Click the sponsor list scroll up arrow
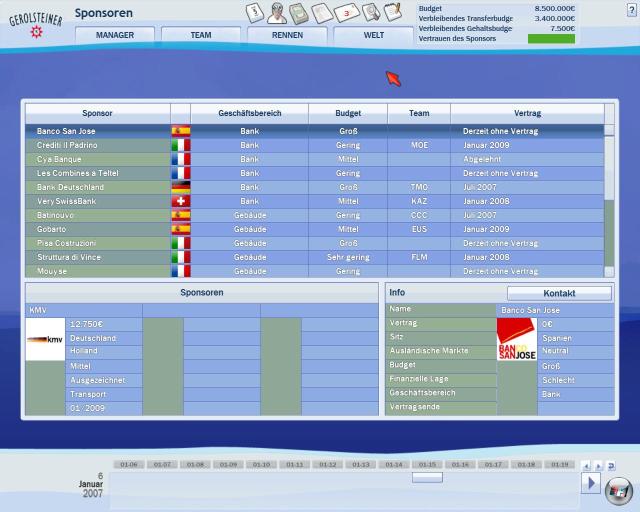 tap(609, 130)
